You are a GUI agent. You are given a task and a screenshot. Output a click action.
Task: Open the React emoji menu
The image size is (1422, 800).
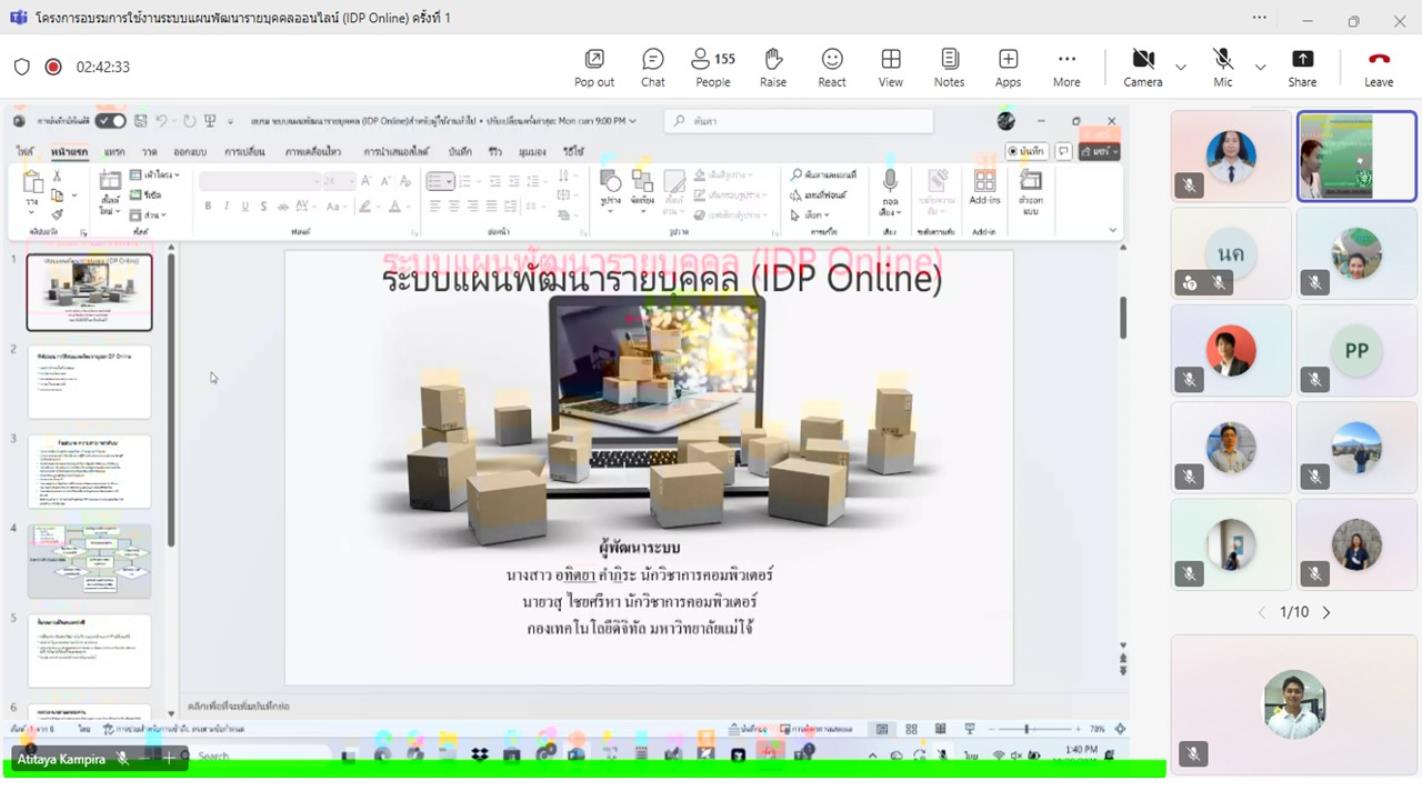pyautogui.click(x=831, y=67)
